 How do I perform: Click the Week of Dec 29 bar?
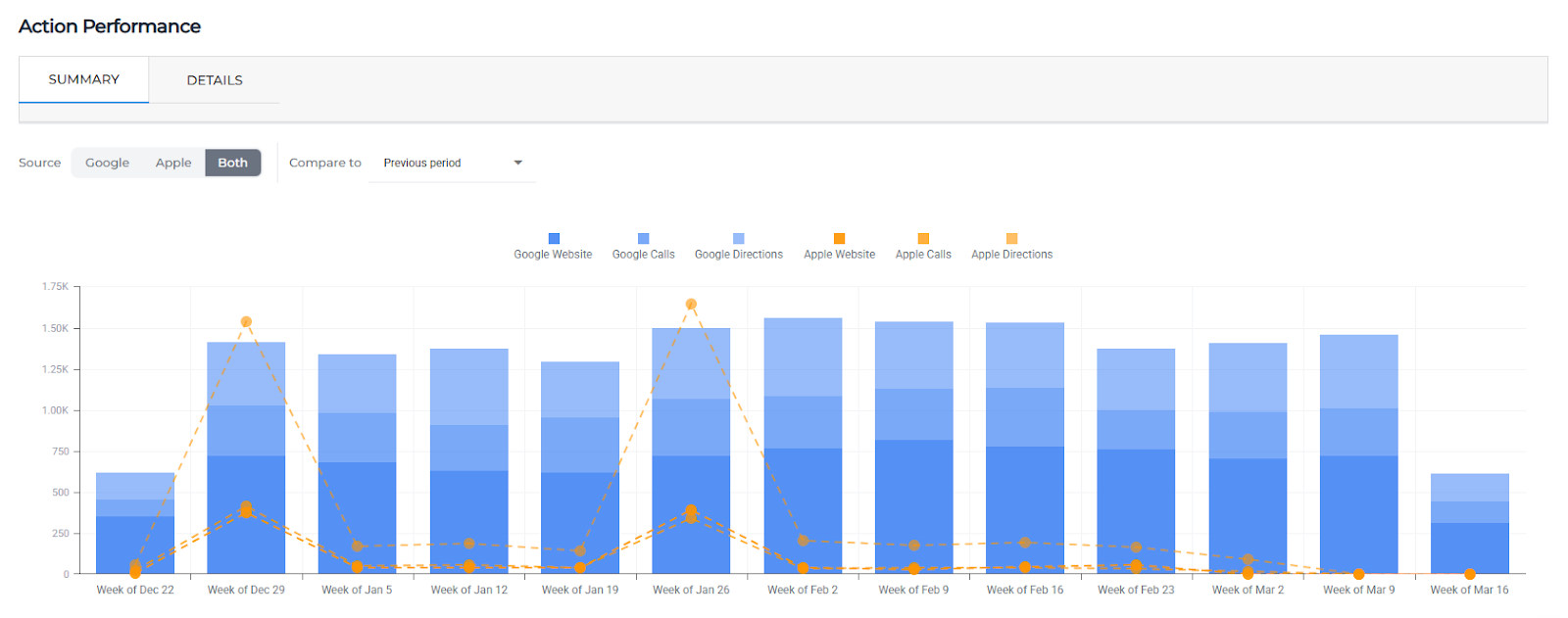click(246, 460)
